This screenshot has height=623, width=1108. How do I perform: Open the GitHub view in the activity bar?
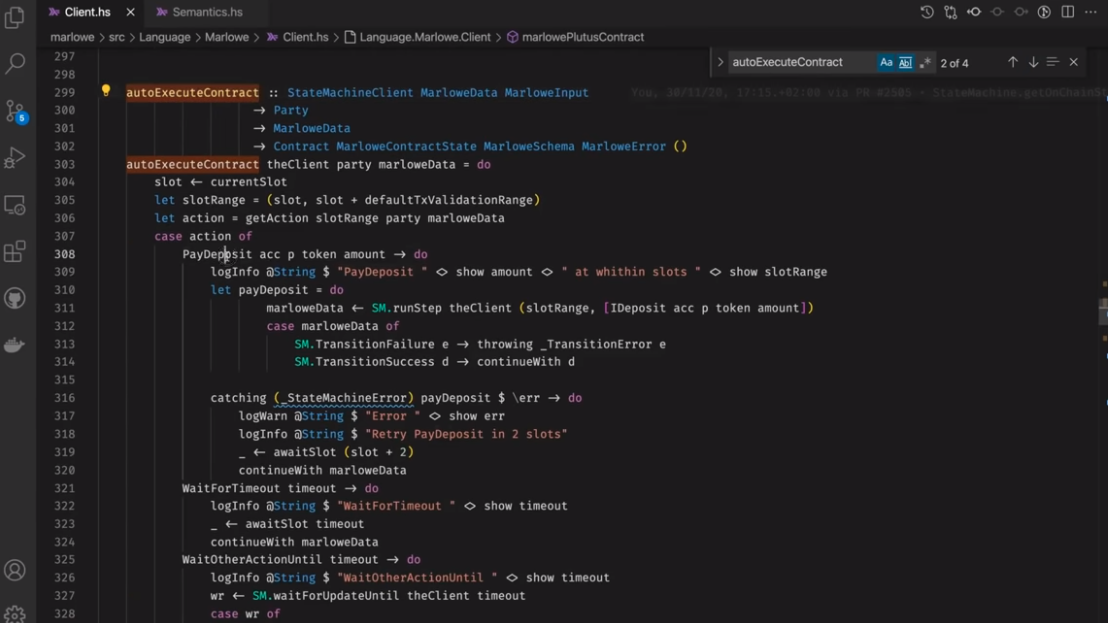click(15, 298)
